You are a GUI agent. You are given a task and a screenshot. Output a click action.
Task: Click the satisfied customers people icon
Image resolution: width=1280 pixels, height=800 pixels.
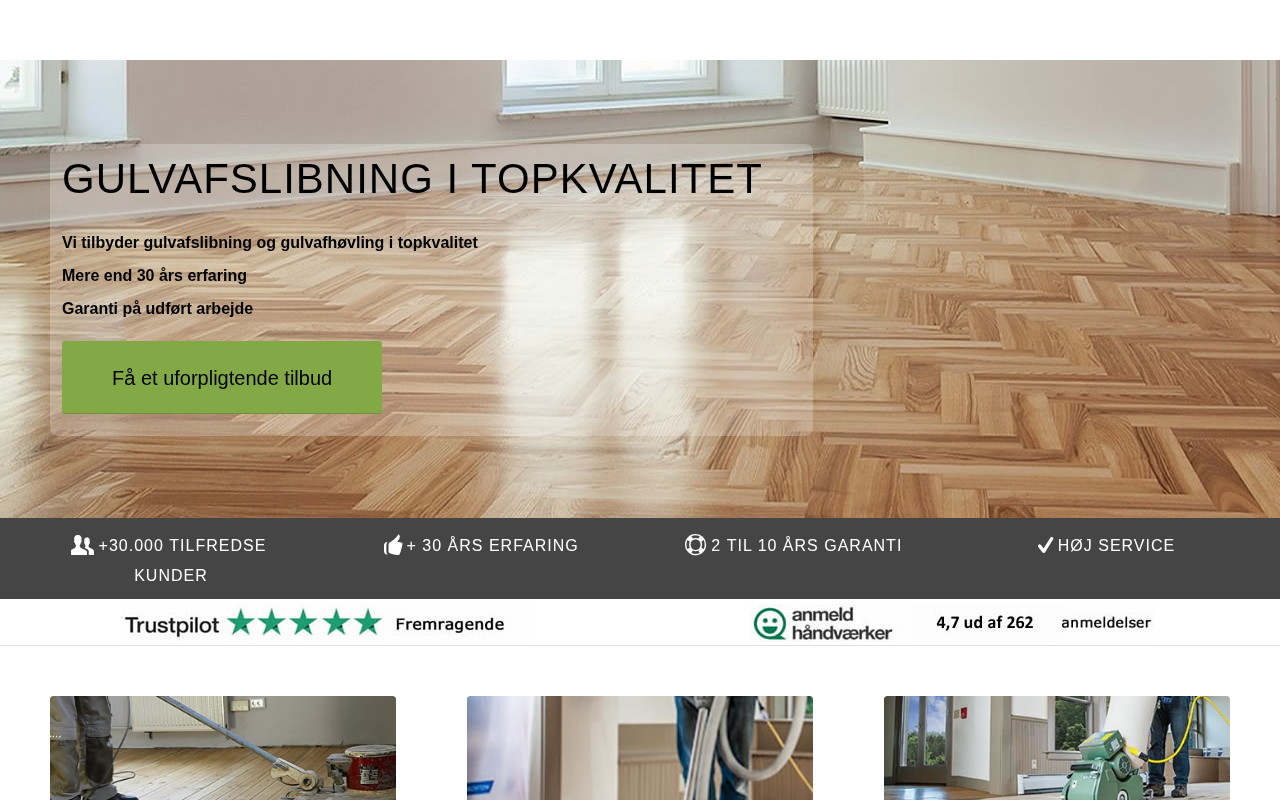coord(82,545)
